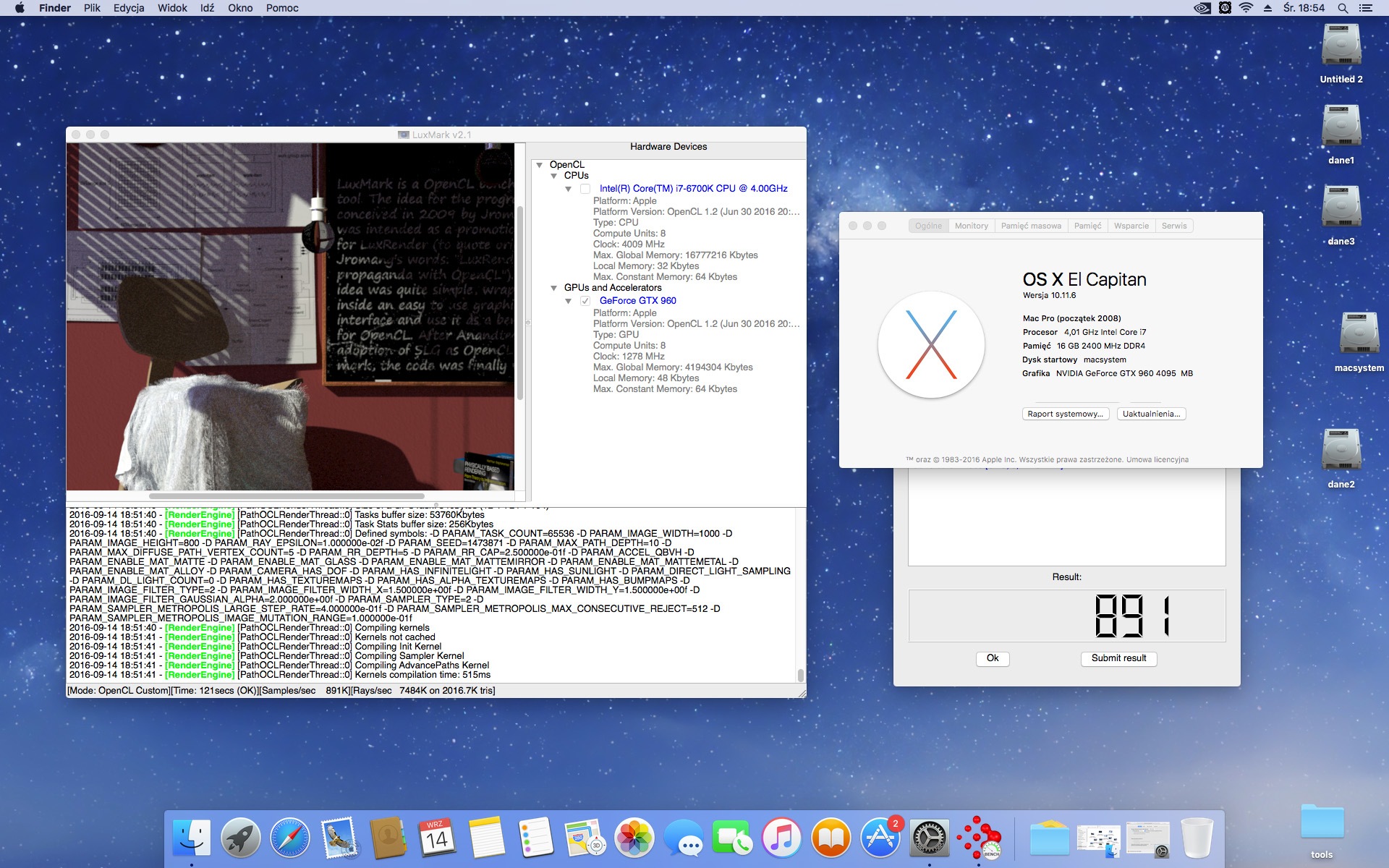The height and width of the screenshot is (868, 1389).
Task: Enable the Intel Core i7-6700K CPU checkbox
Action: 585,189
